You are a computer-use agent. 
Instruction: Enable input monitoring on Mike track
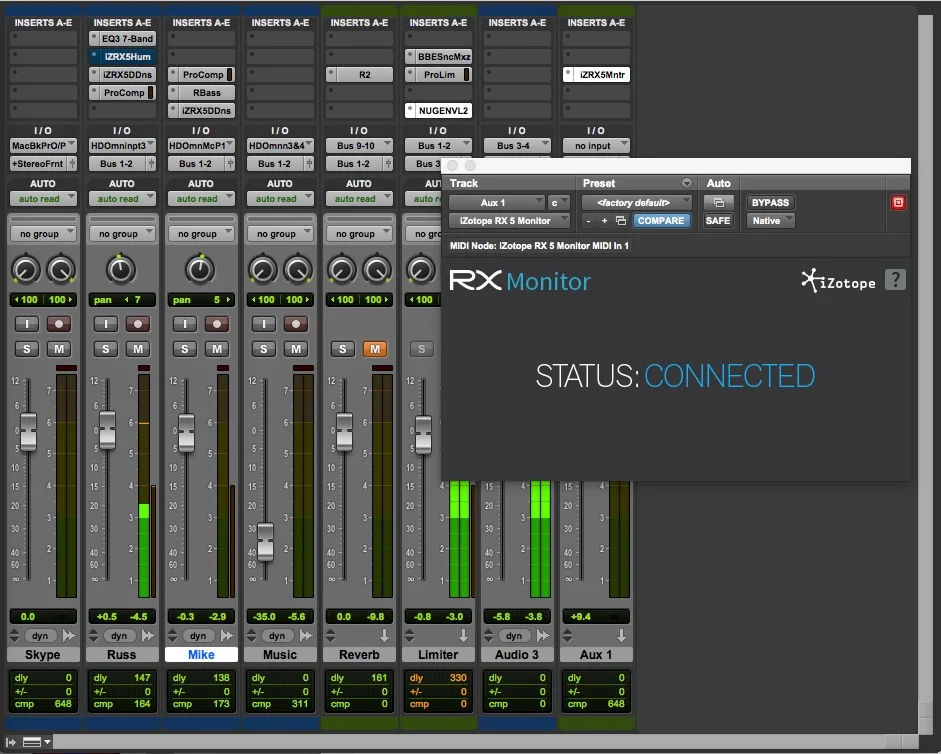click(x=185, y=324)
